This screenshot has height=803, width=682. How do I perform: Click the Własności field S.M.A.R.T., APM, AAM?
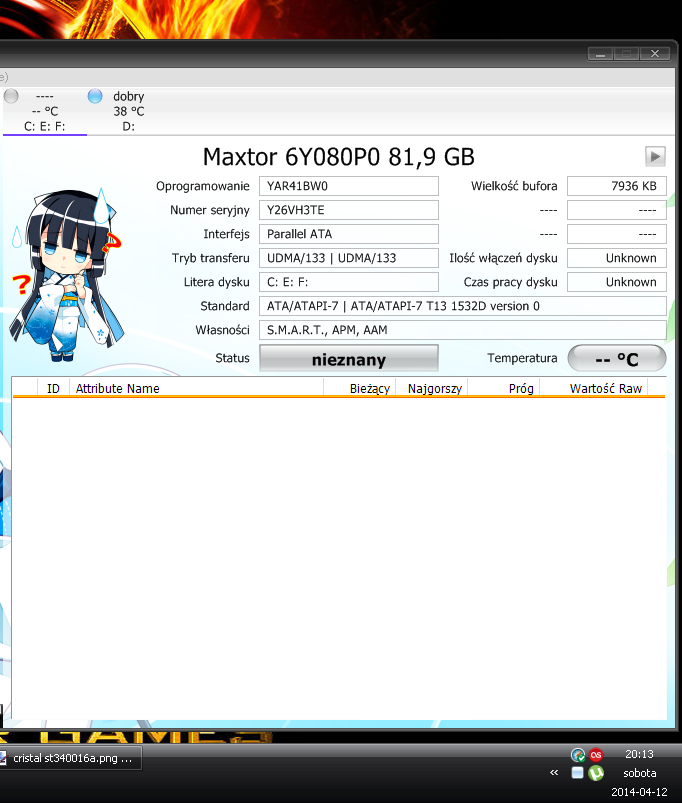463,330
